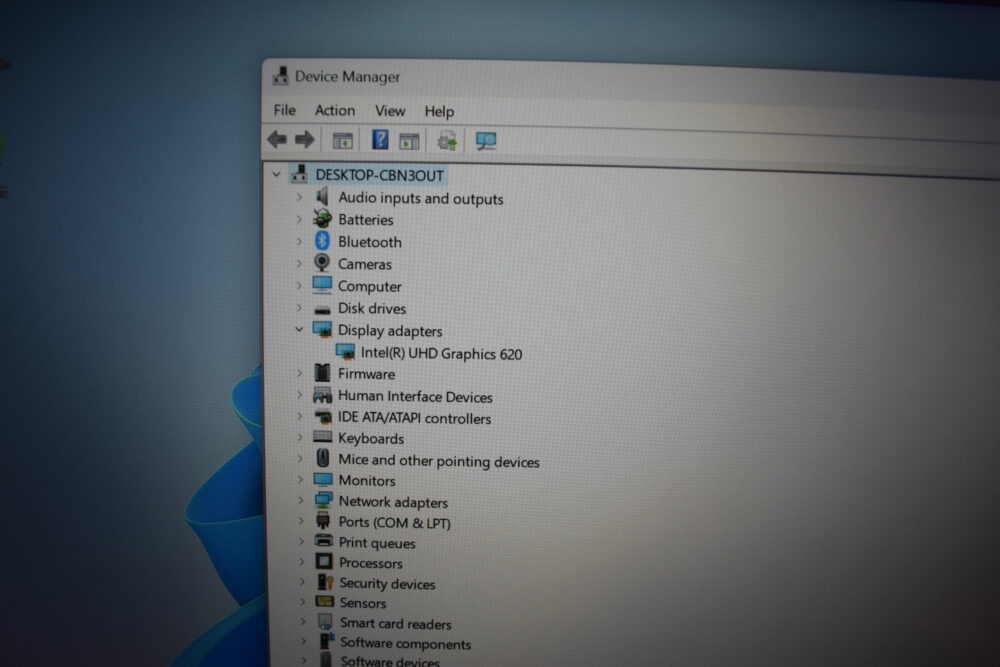Viewport: 1000px width, 667px height.
Task: Open the File menu
Action: click(284, 110)
